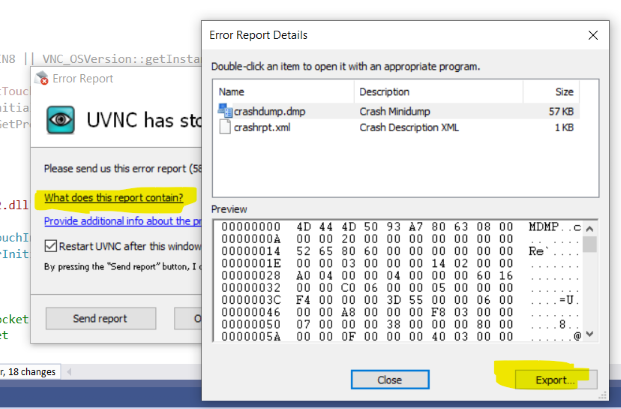Click the crashrpt.xml file icon
Image resolution: width=621 pixels, height=409 pixels.
(225, 127)
